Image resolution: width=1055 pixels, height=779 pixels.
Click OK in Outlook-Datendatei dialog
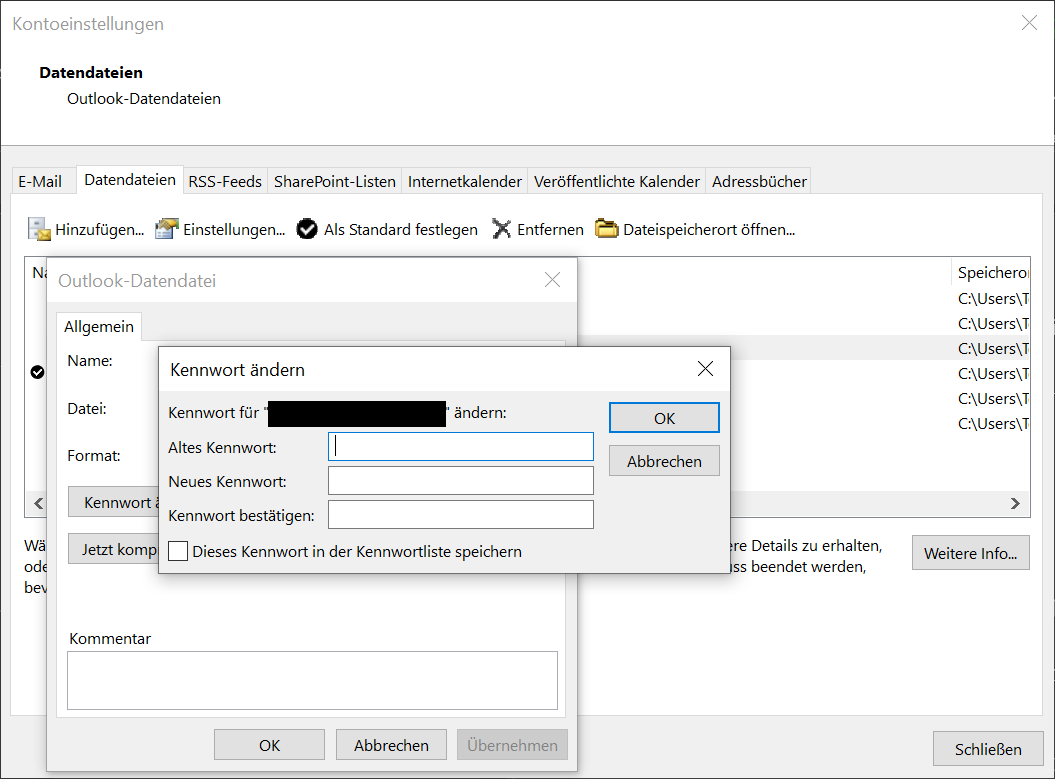pos(269,745)
